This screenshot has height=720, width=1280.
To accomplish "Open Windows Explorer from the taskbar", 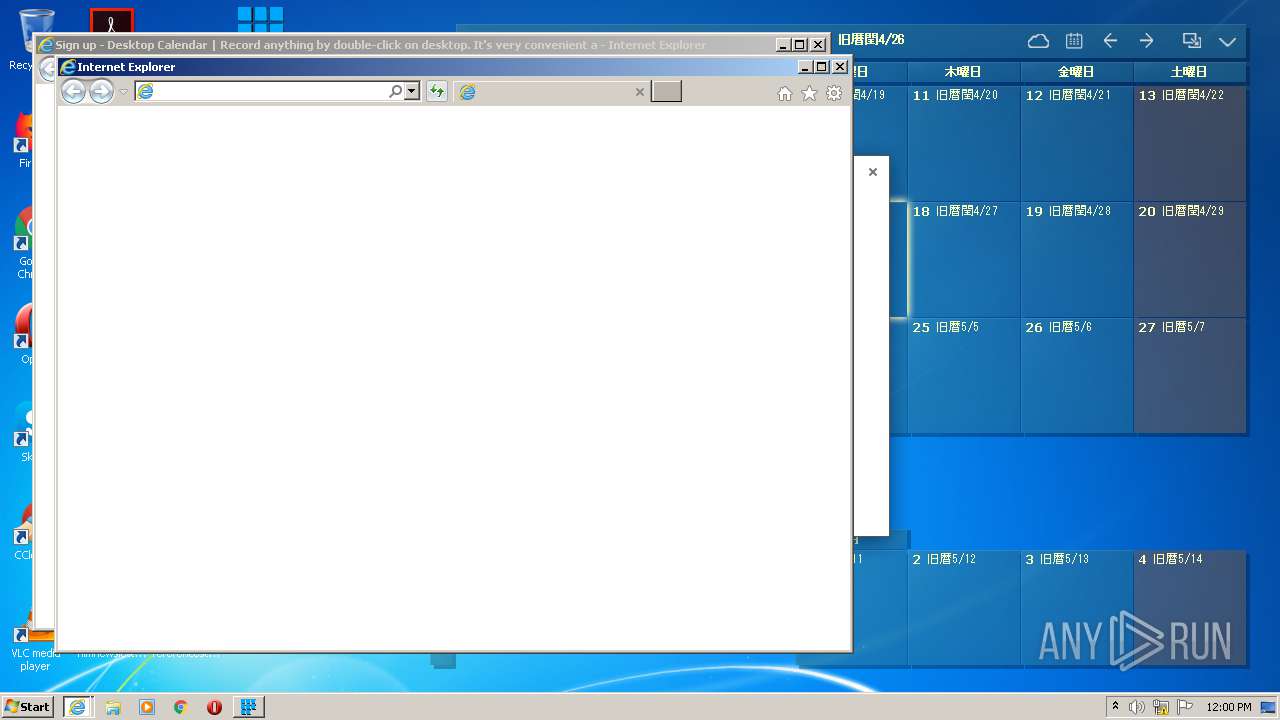I will [113, 707].
